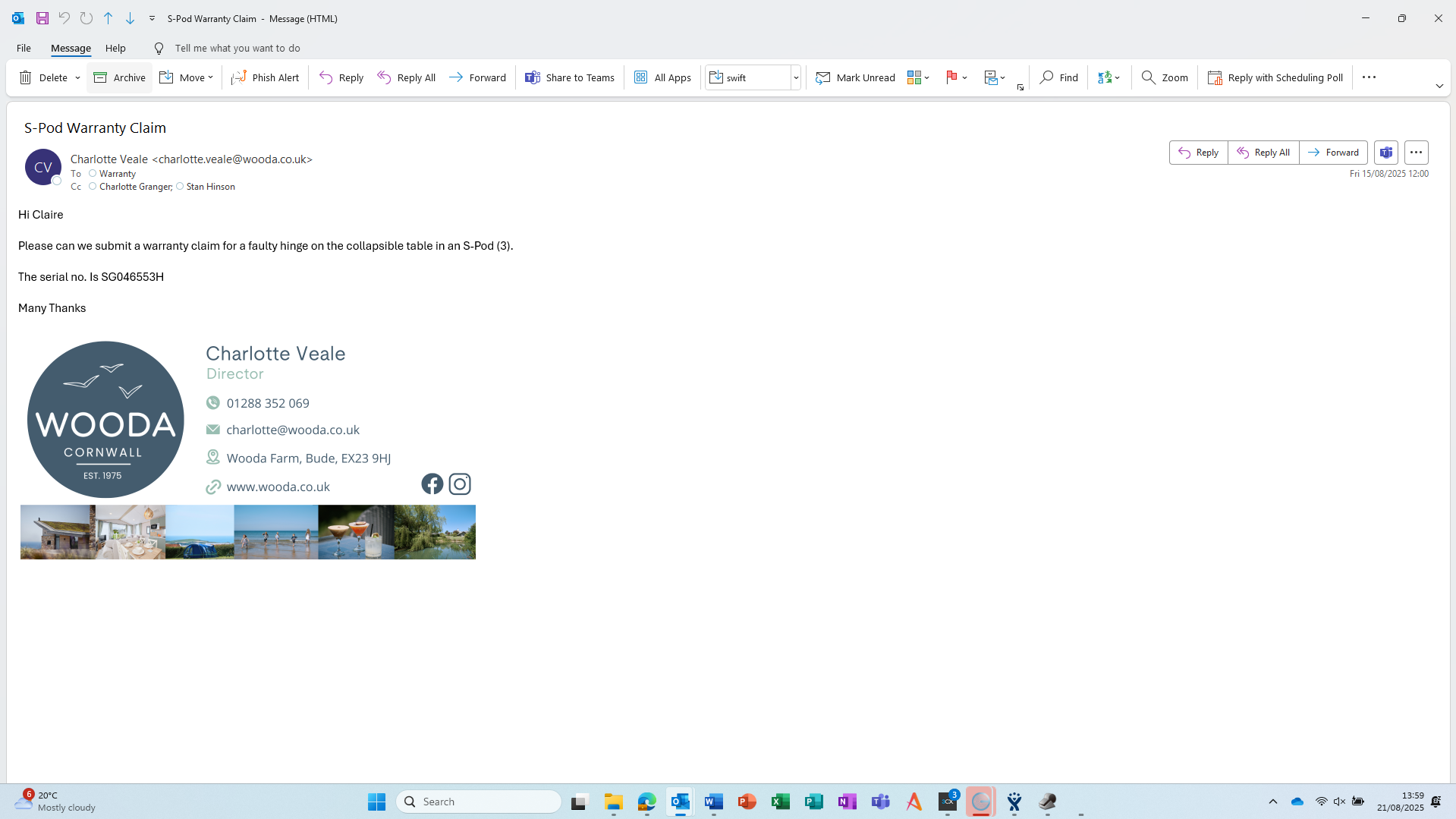The width and height of the screenshot is (1456, 819).
Task: Switch to the Message tab
Action: (71, 48)
